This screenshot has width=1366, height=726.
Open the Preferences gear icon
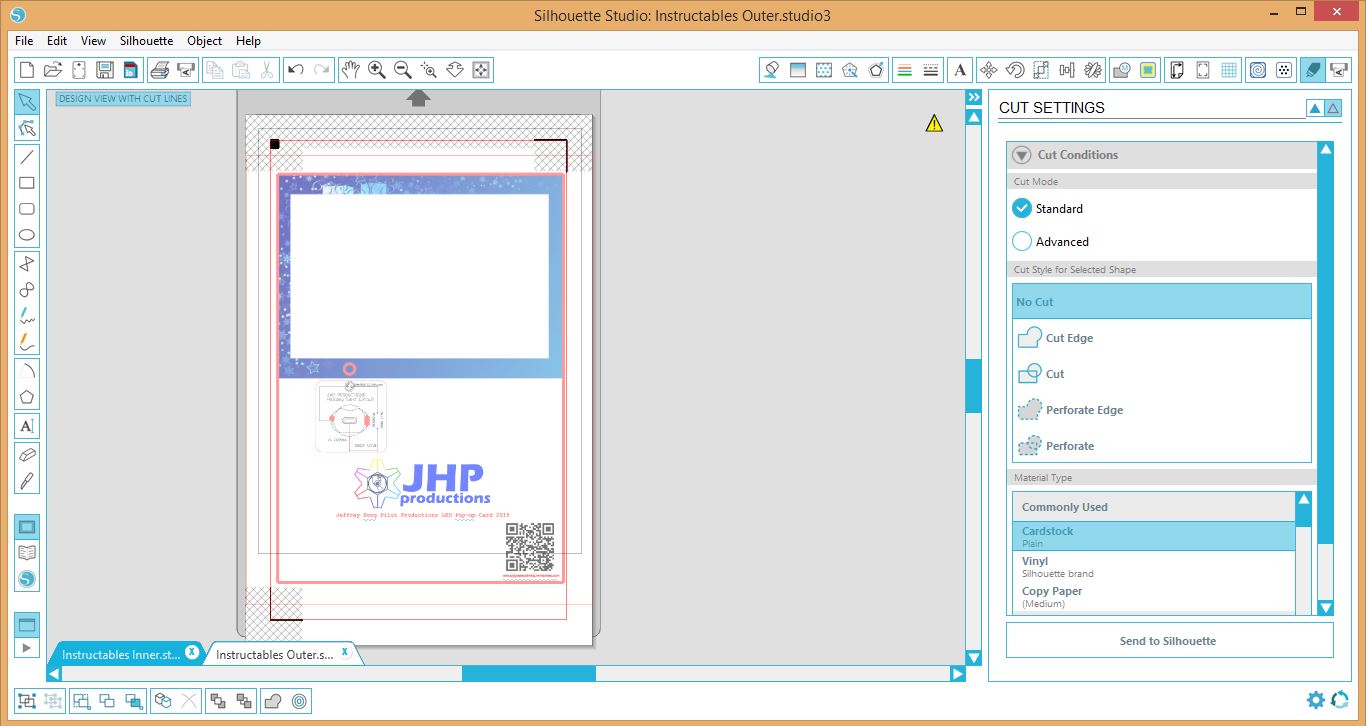click(x=1316, y=700)
